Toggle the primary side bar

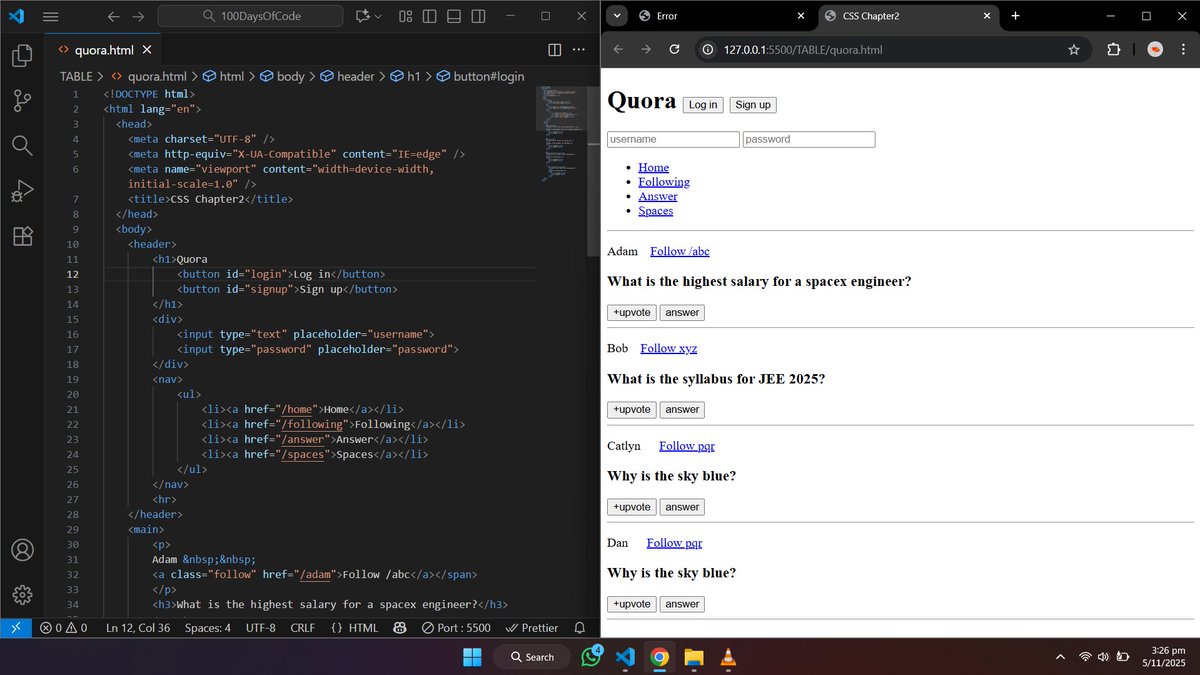point(429,16)
